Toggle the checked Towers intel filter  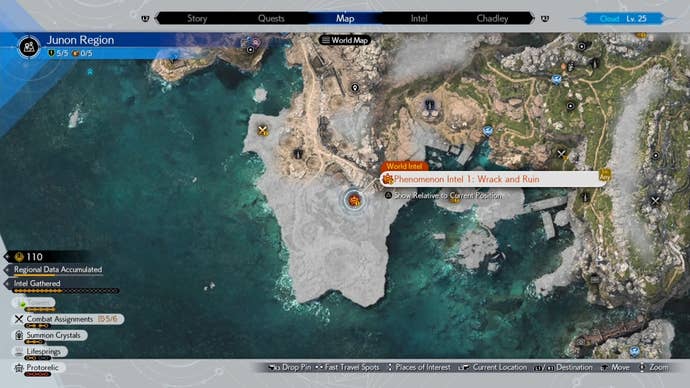click(x=34, y=303)
